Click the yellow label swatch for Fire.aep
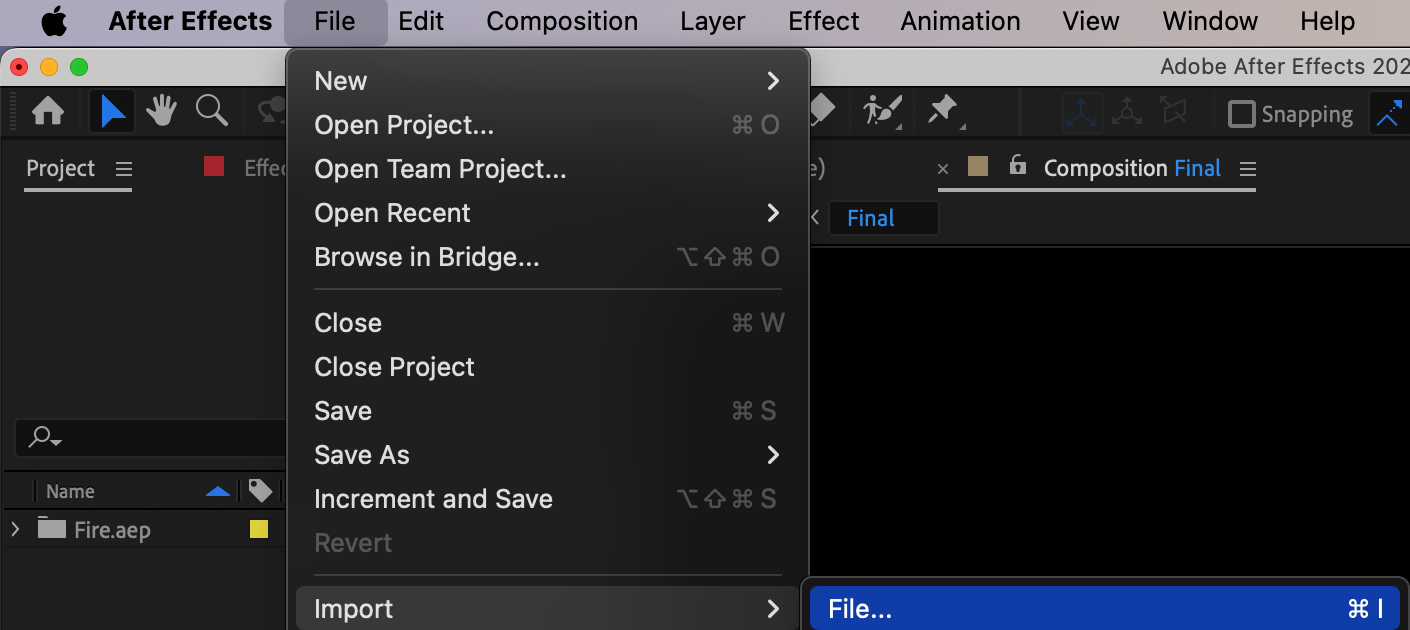 click(x=259, y=529)
